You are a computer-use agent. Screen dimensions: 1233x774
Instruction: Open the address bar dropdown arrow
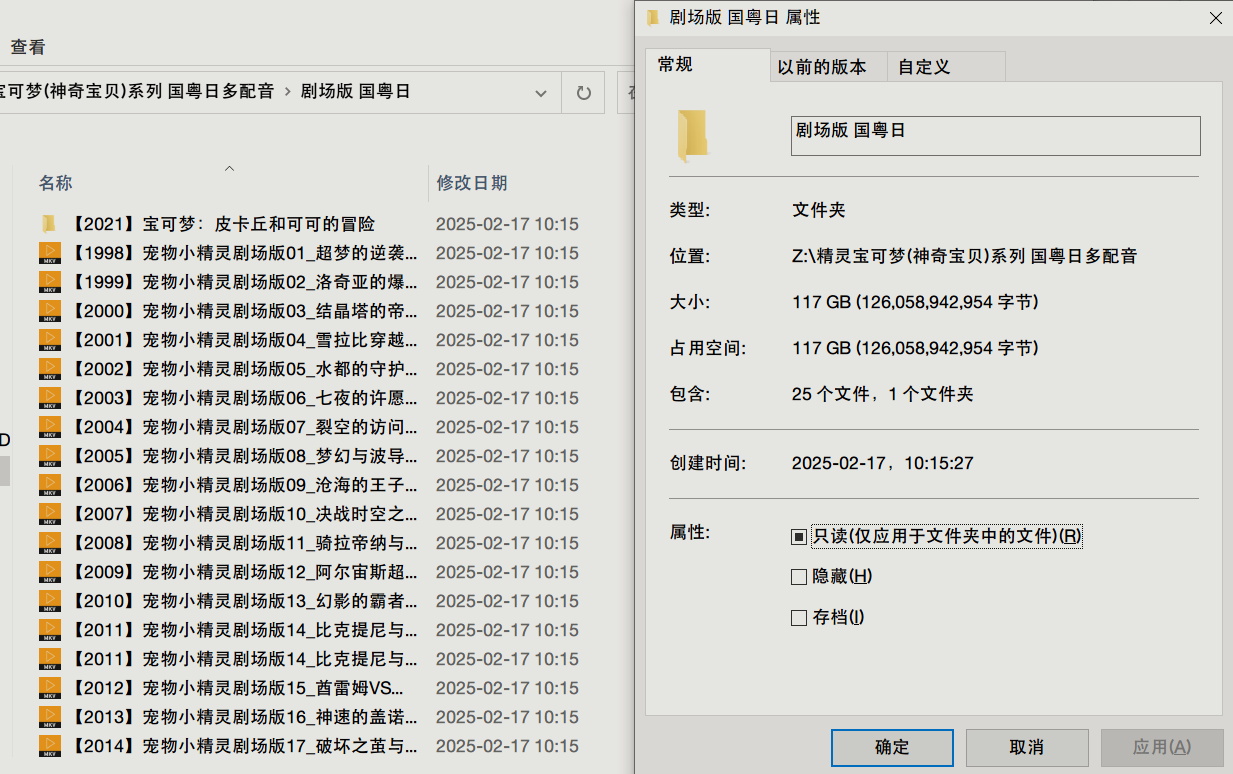point(540,92)
